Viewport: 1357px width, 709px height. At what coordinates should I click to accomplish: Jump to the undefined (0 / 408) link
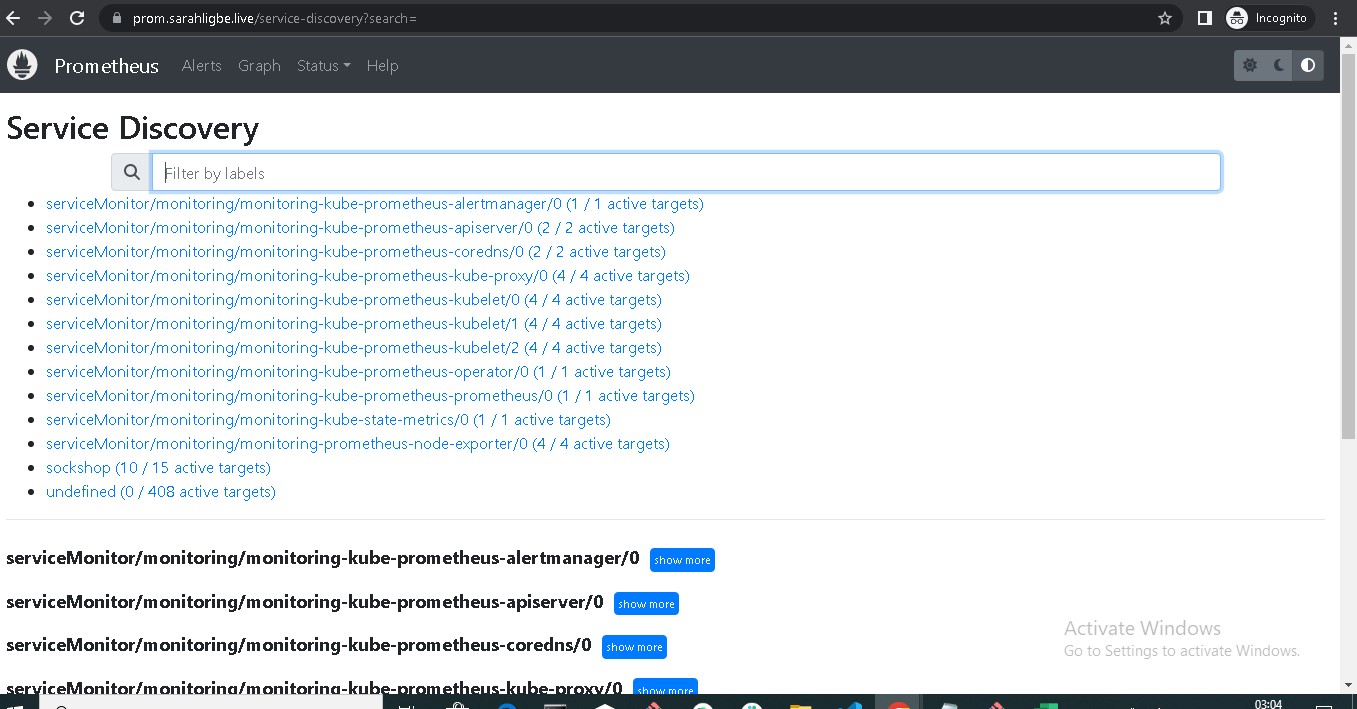click(x=161, y=492)
